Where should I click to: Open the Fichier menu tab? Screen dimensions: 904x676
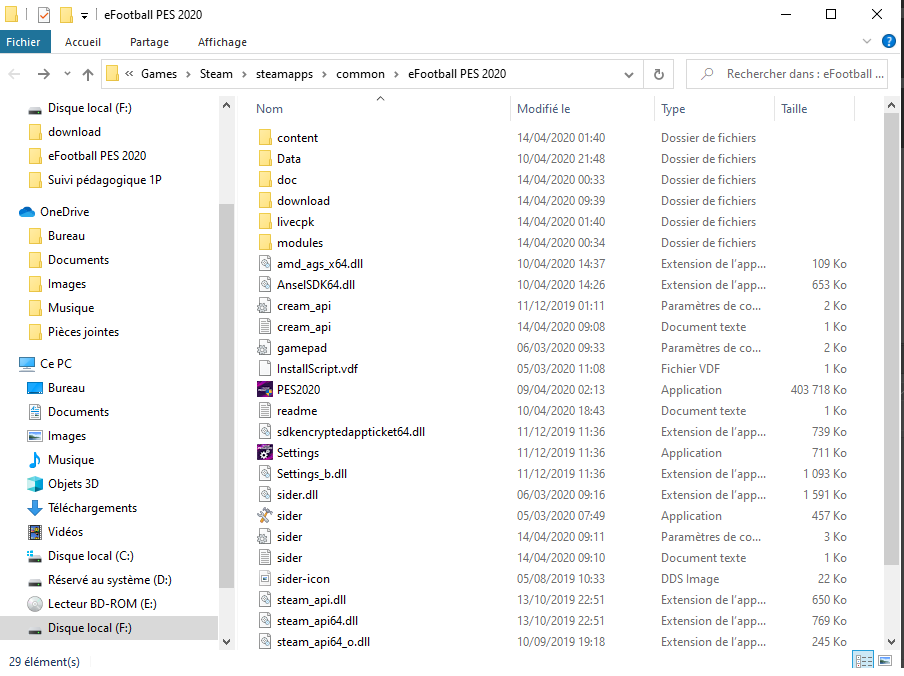24,42
